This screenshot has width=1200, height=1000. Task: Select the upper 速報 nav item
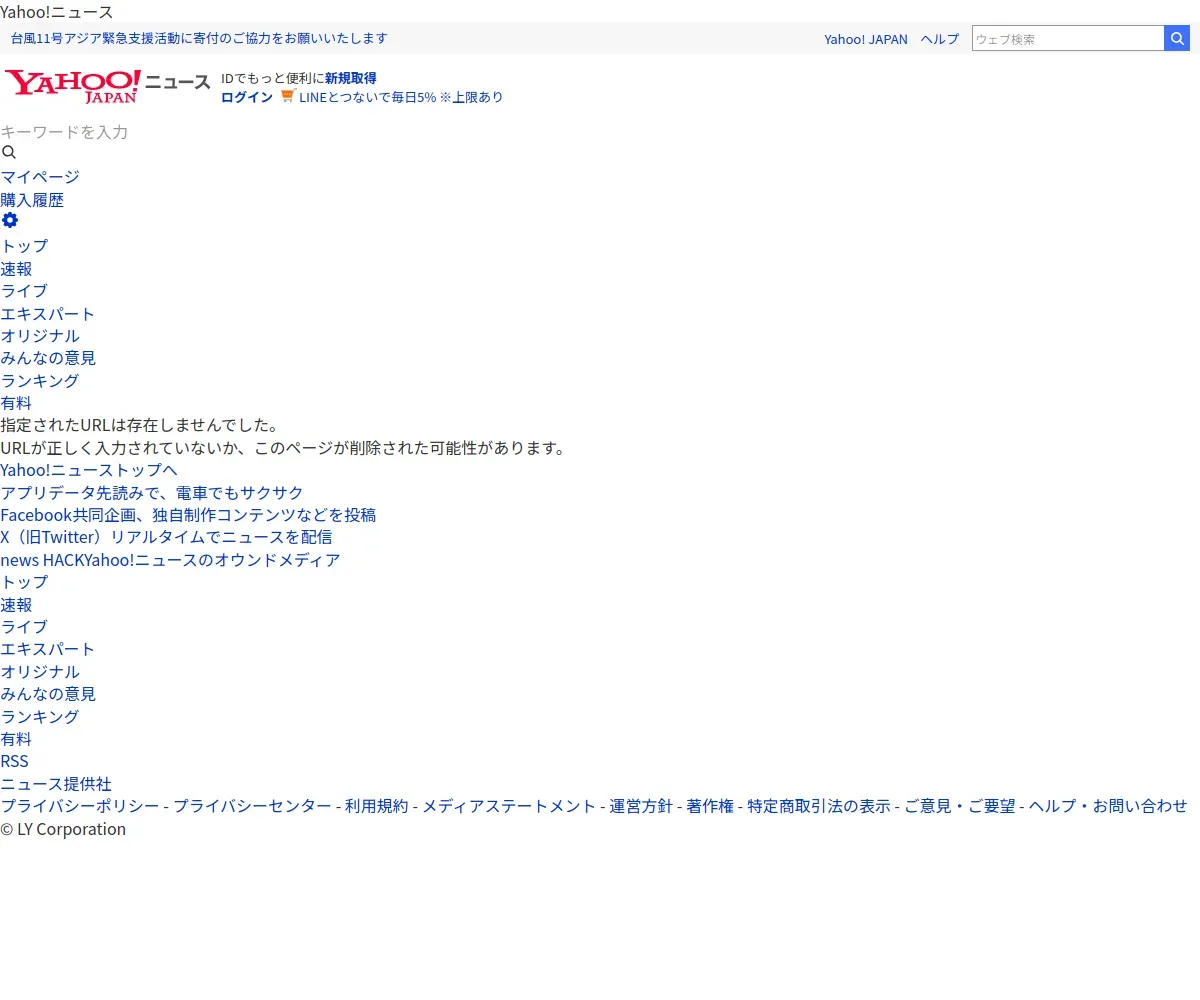click(16, 269)
